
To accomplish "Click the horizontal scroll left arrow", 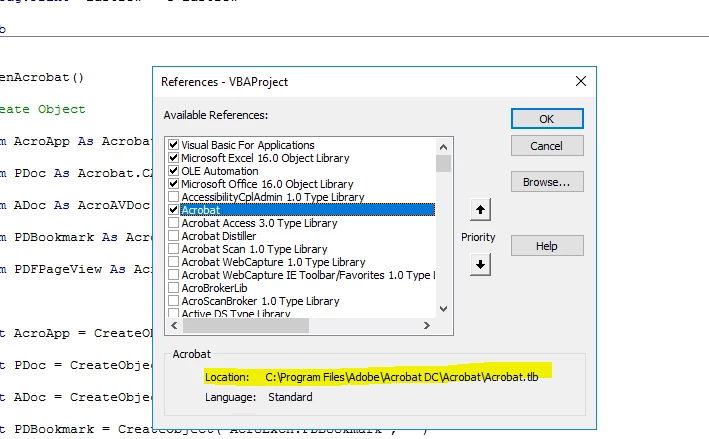I will tap(175, 326).
